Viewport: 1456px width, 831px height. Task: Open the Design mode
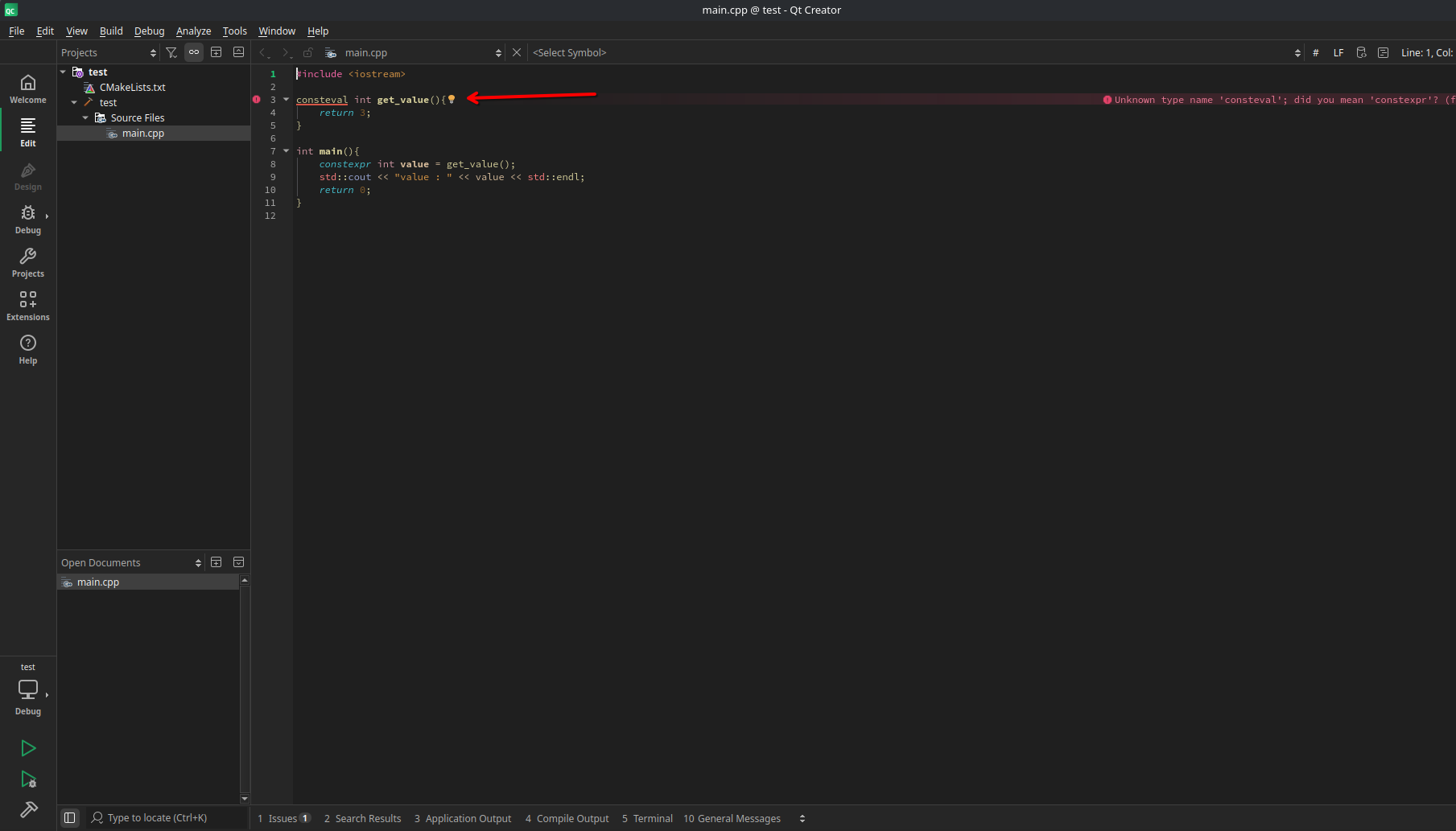tap(28, 175)
